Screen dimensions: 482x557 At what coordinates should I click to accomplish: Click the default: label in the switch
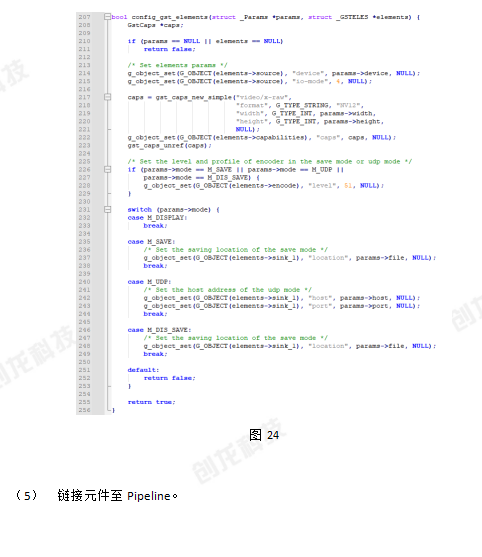(x=143, y=370)
